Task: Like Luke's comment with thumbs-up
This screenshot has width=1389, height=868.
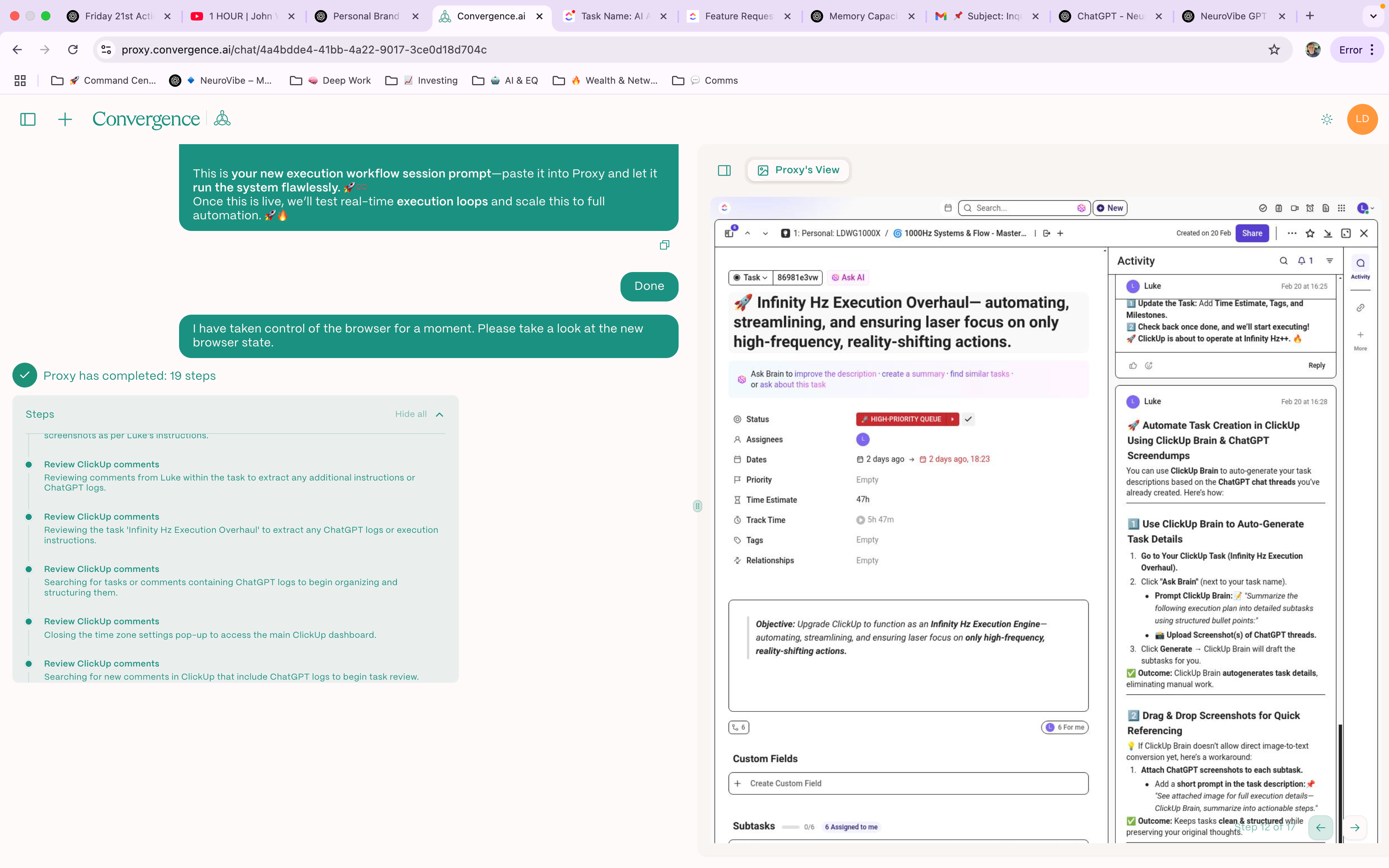Action: pyautogui.click(x=1132, y=366)
